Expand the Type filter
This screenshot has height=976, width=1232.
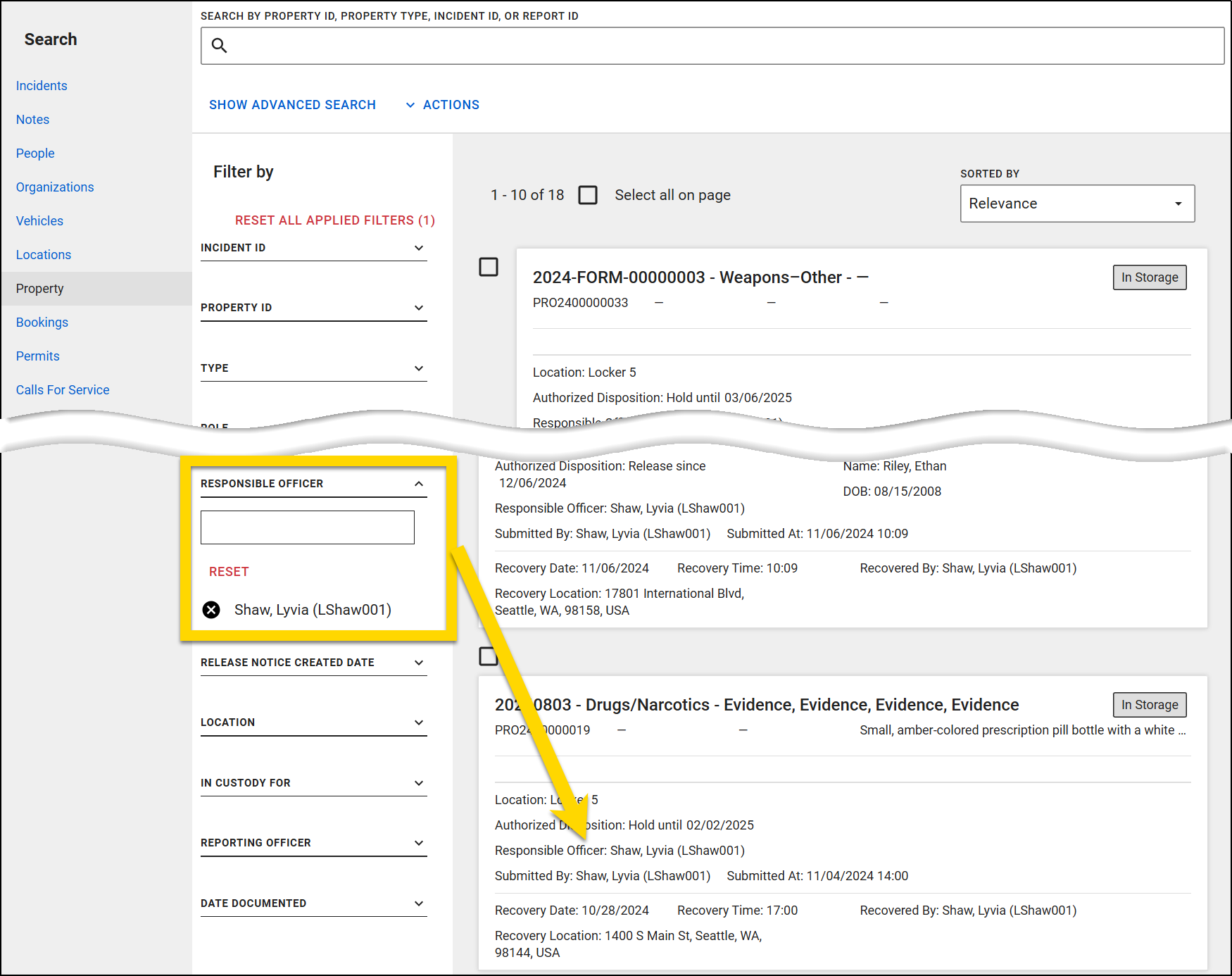pos(419,368)
